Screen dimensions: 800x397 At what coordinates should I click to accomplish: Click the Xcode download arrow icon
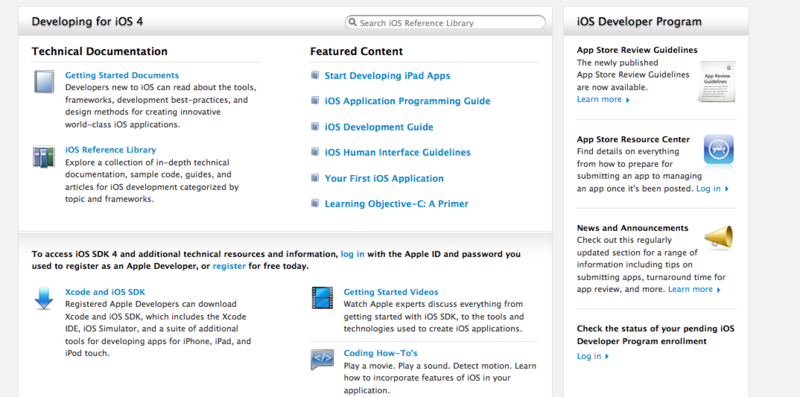point(44,299)
